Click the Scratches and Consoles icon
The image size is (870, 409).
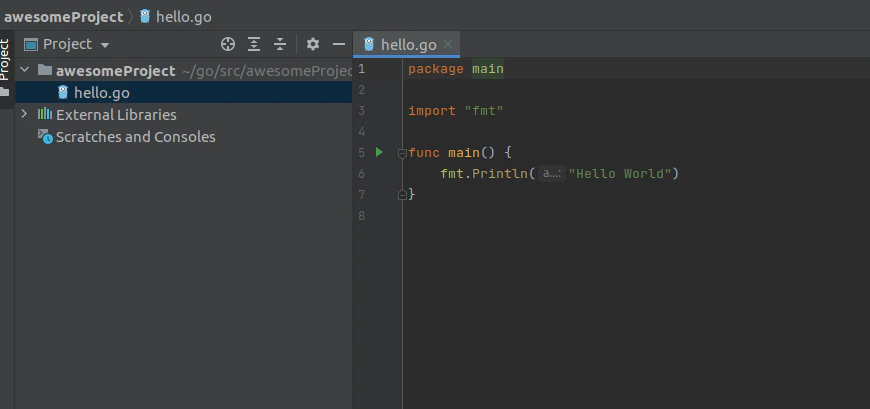coord(45,137)
